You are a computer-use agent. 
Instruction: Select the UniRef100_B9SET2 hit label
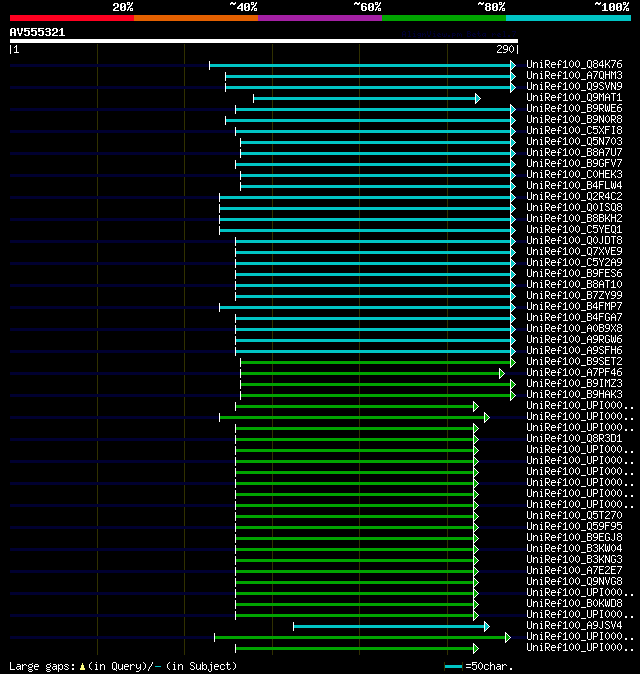coord(574,362)
